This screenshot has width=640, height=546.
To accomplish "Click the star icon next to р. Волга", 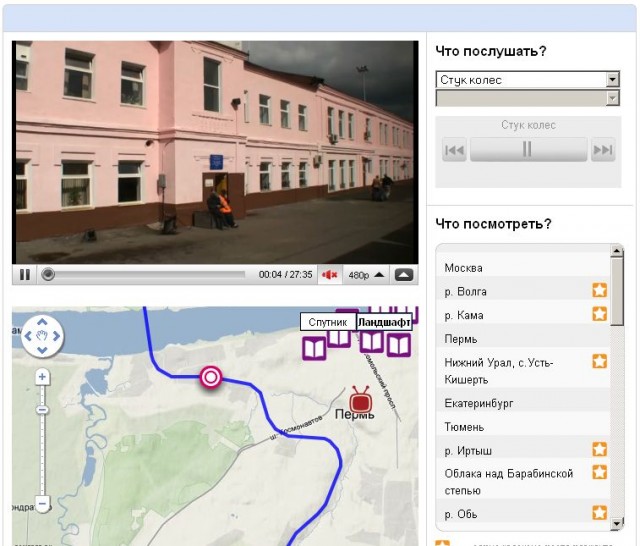I will pos(599,291).
